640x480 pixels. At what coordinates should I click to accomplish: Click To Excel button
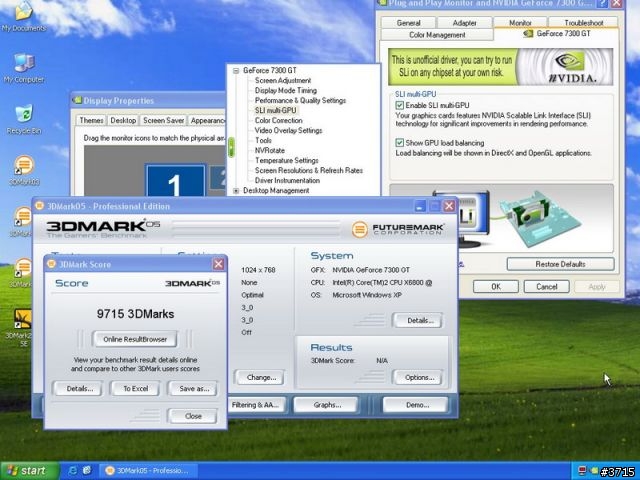[x=136, y=389]
